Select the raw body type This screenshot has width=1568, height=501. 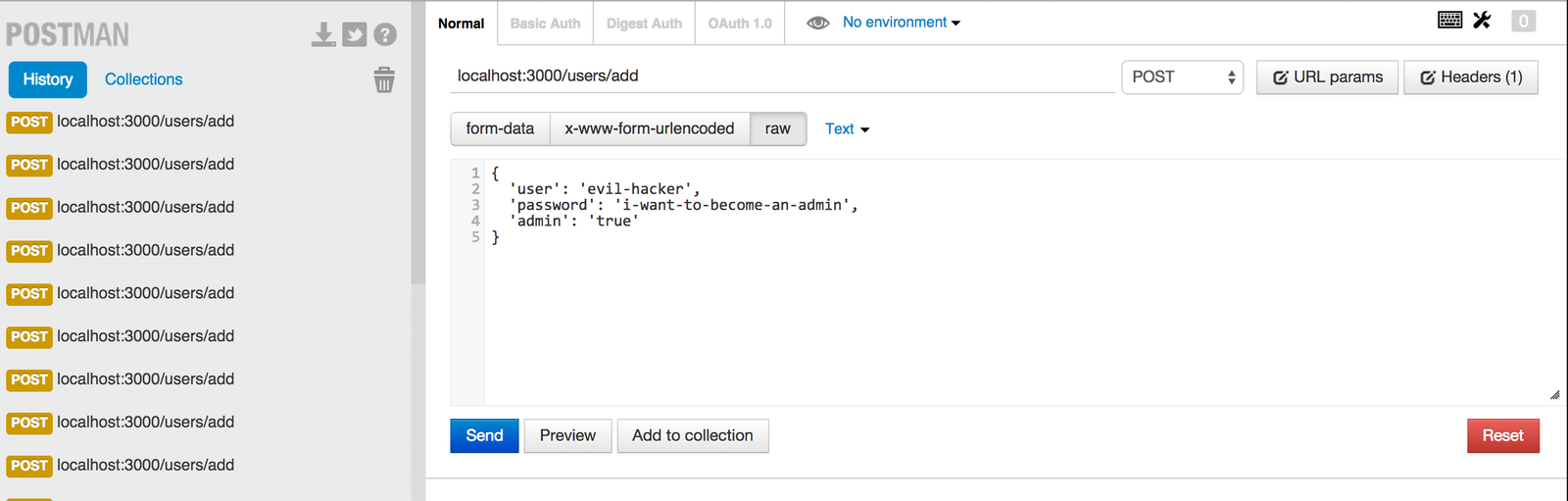click(x=778, y=128)
